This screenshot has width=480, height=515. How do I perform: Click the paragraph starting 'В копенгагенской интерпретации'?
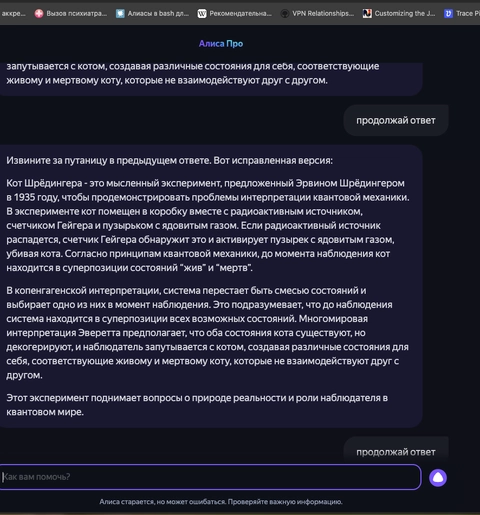coord(207,333)
